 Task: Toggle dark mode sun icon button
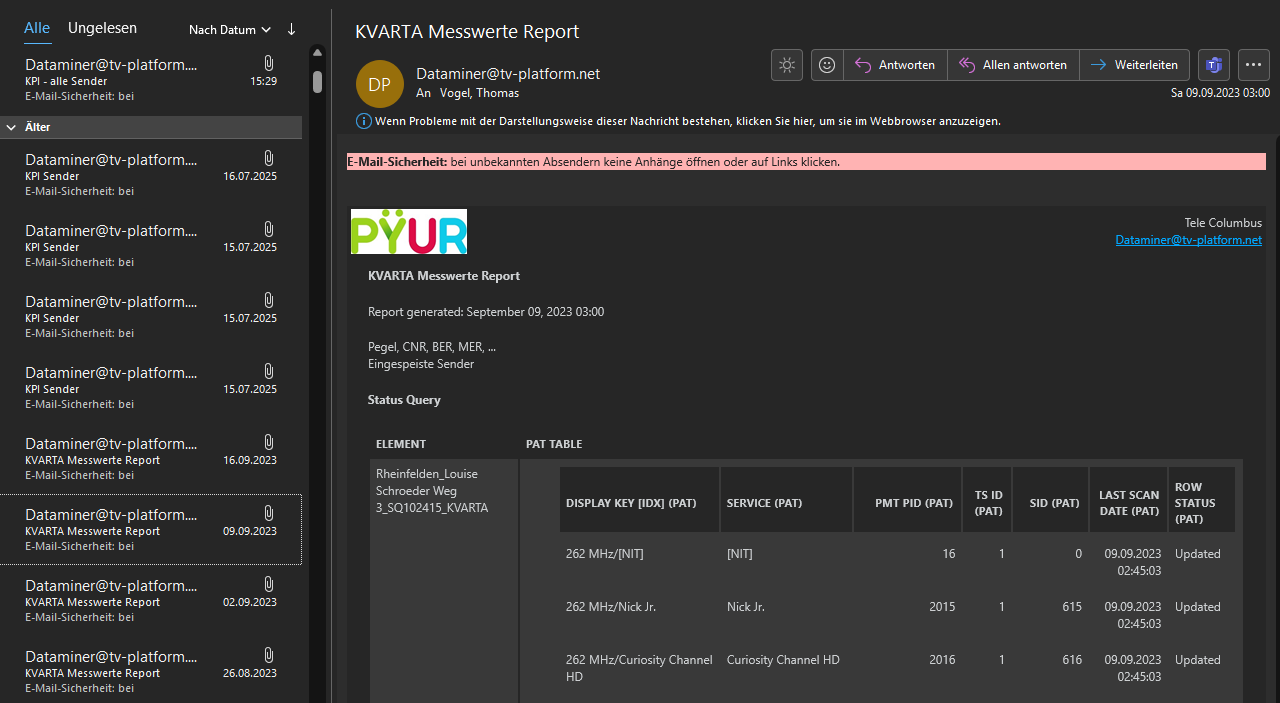[x=787, y=65]
